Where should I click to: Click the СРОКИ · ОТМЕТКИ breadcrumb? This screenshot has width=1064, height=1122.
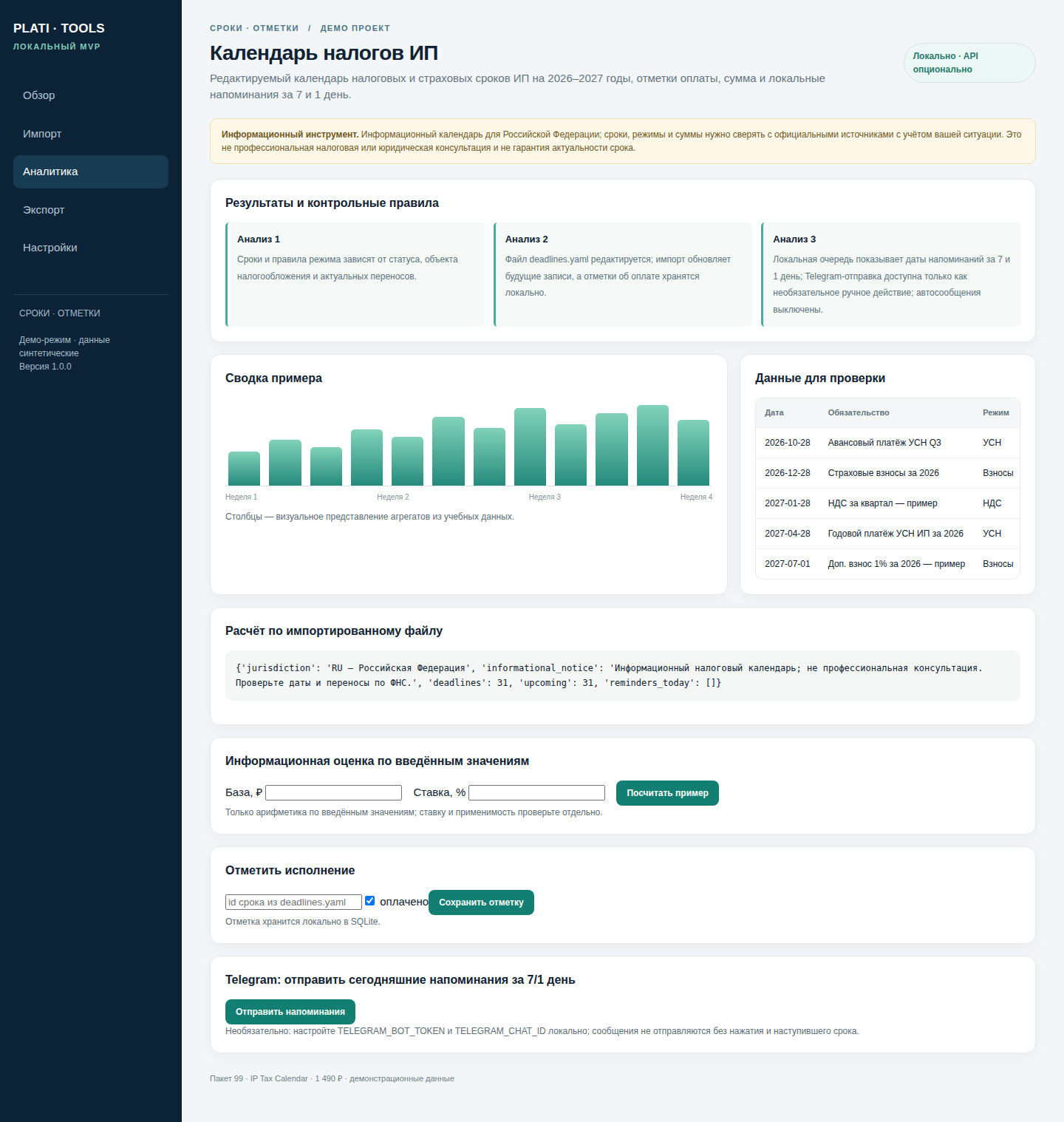click(254, 28)
